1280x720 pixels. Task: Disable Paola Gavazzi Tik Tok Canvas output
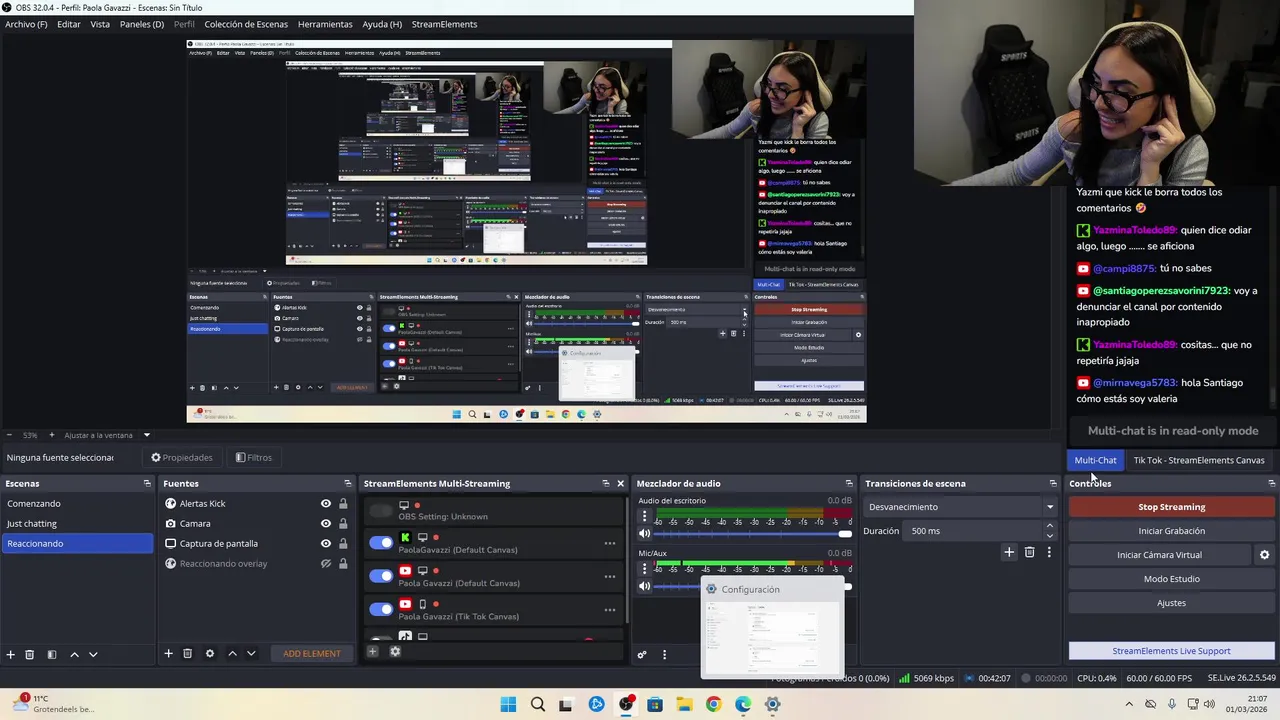point(381,609)
